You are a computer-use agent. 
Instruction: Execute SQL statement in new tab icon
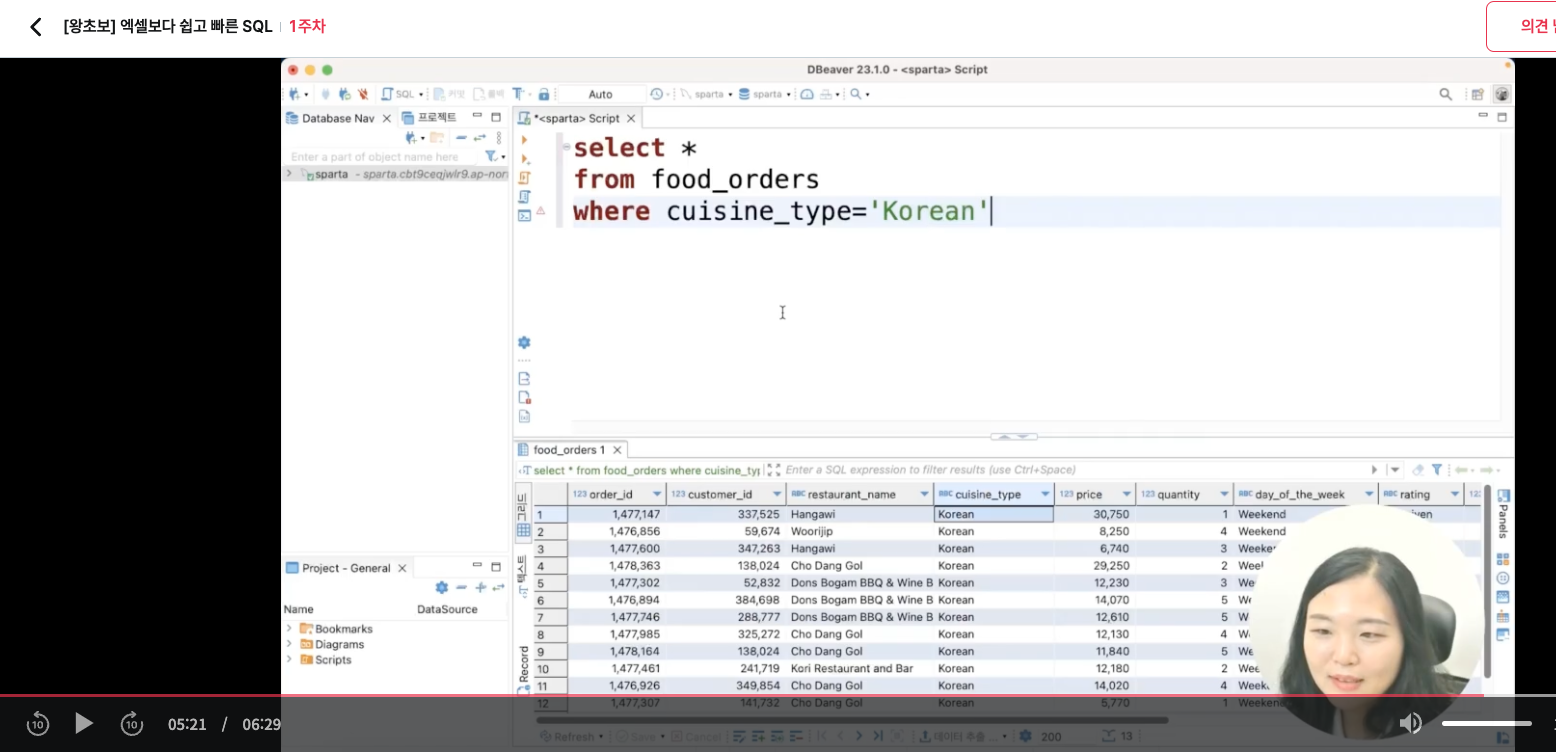525,159
